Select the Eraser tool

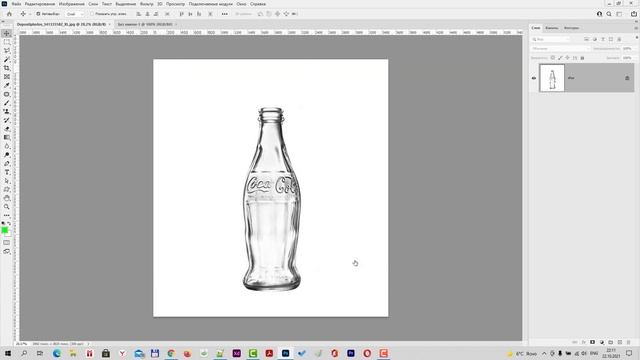7,129
